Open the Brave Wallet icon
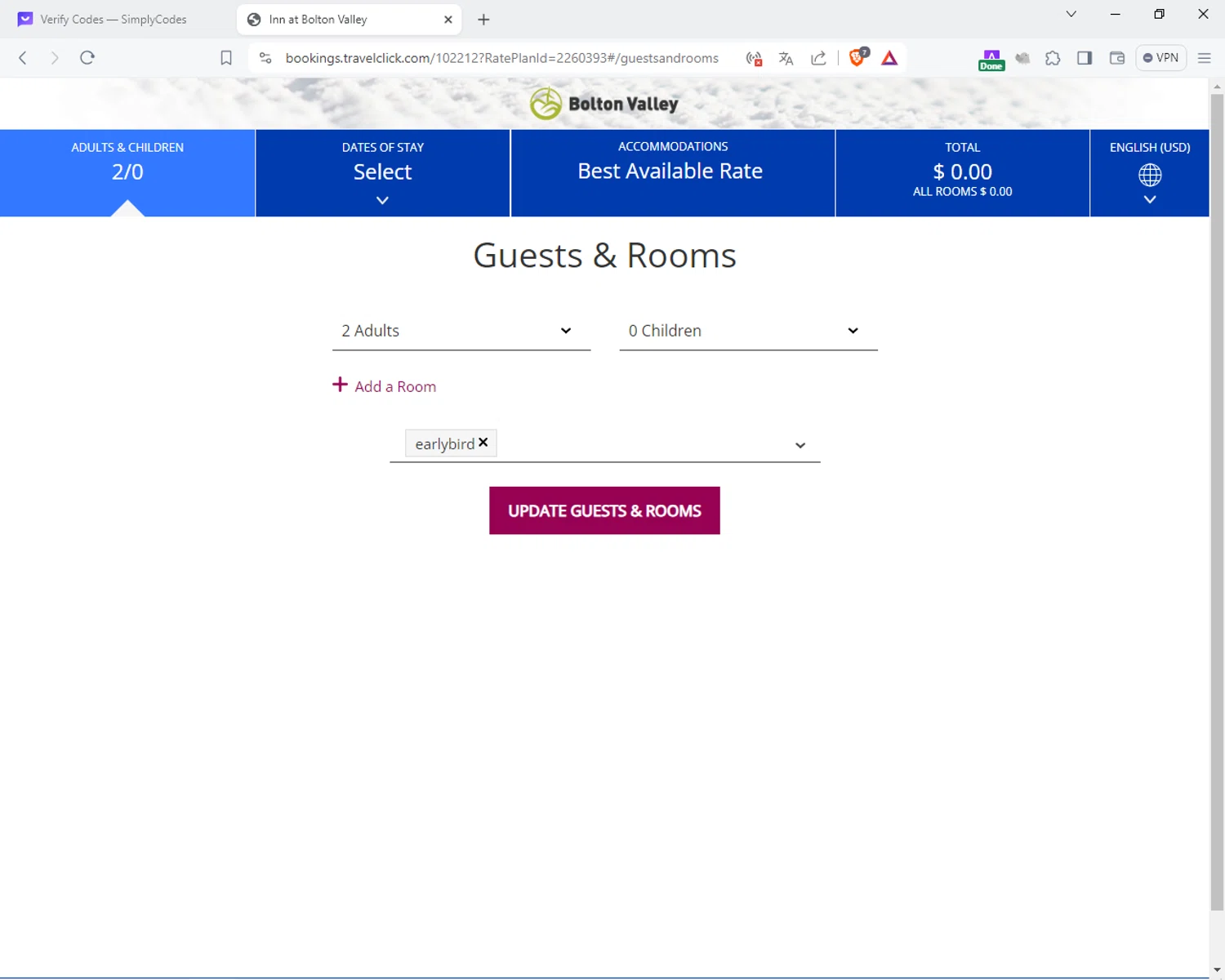The height and width of the screenshot is (980, 1225). [x=1117, y=58]
